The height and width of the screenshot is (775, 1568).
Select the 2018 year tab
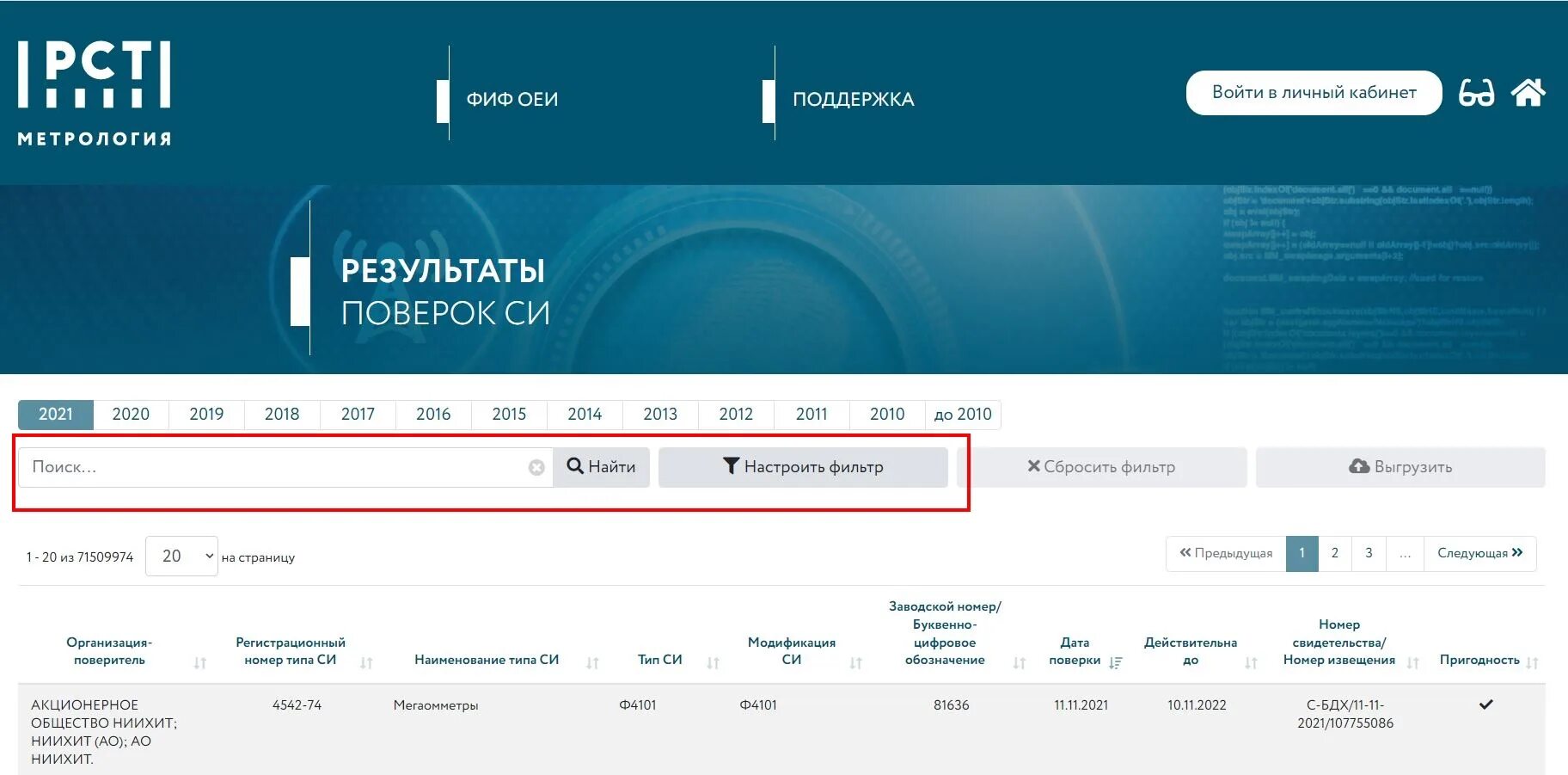click(282, 414)
